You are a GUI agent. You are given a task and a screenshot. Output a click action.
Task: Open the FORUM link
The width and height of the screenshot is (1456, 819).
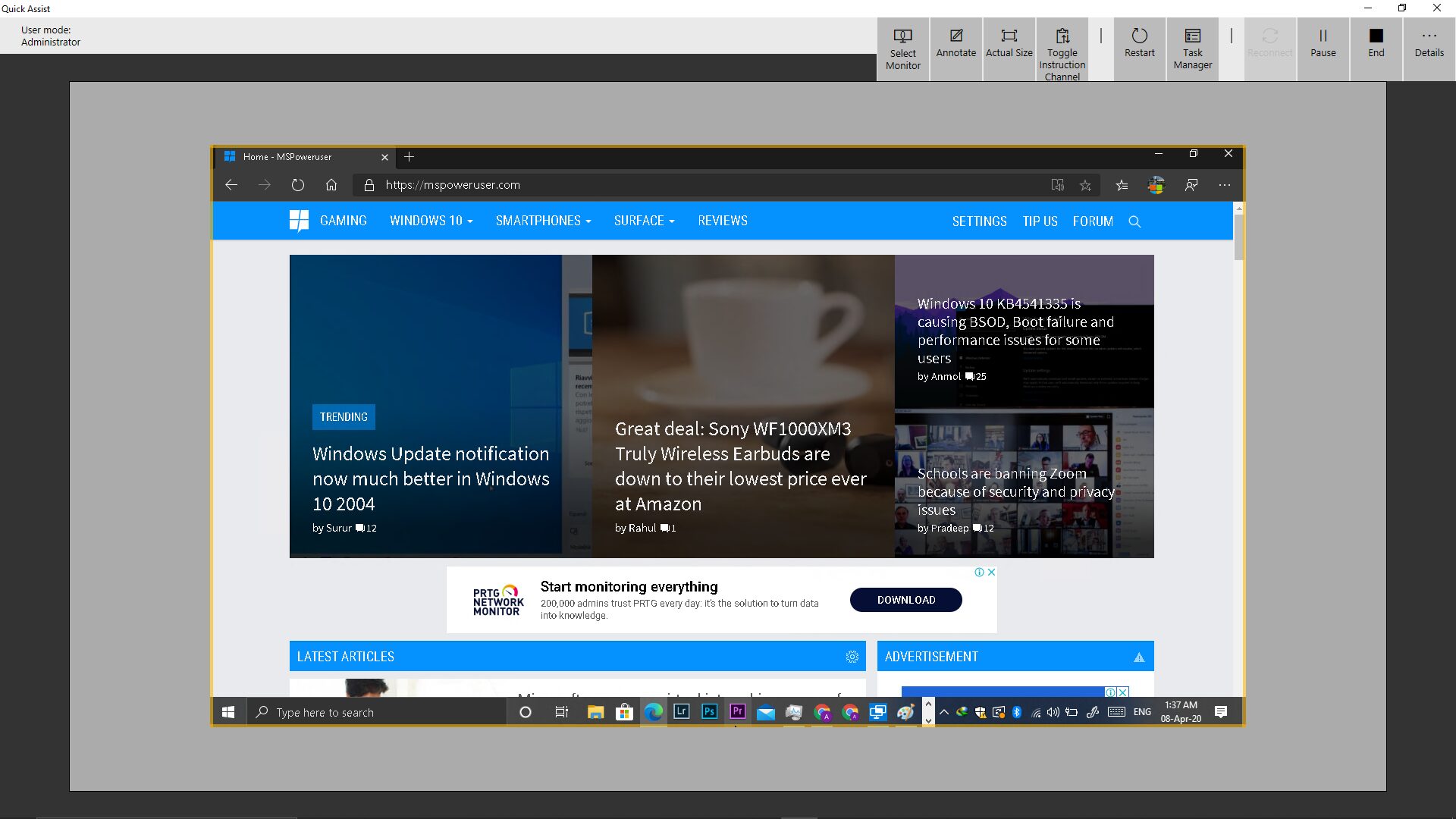[x=1093, y=221]
